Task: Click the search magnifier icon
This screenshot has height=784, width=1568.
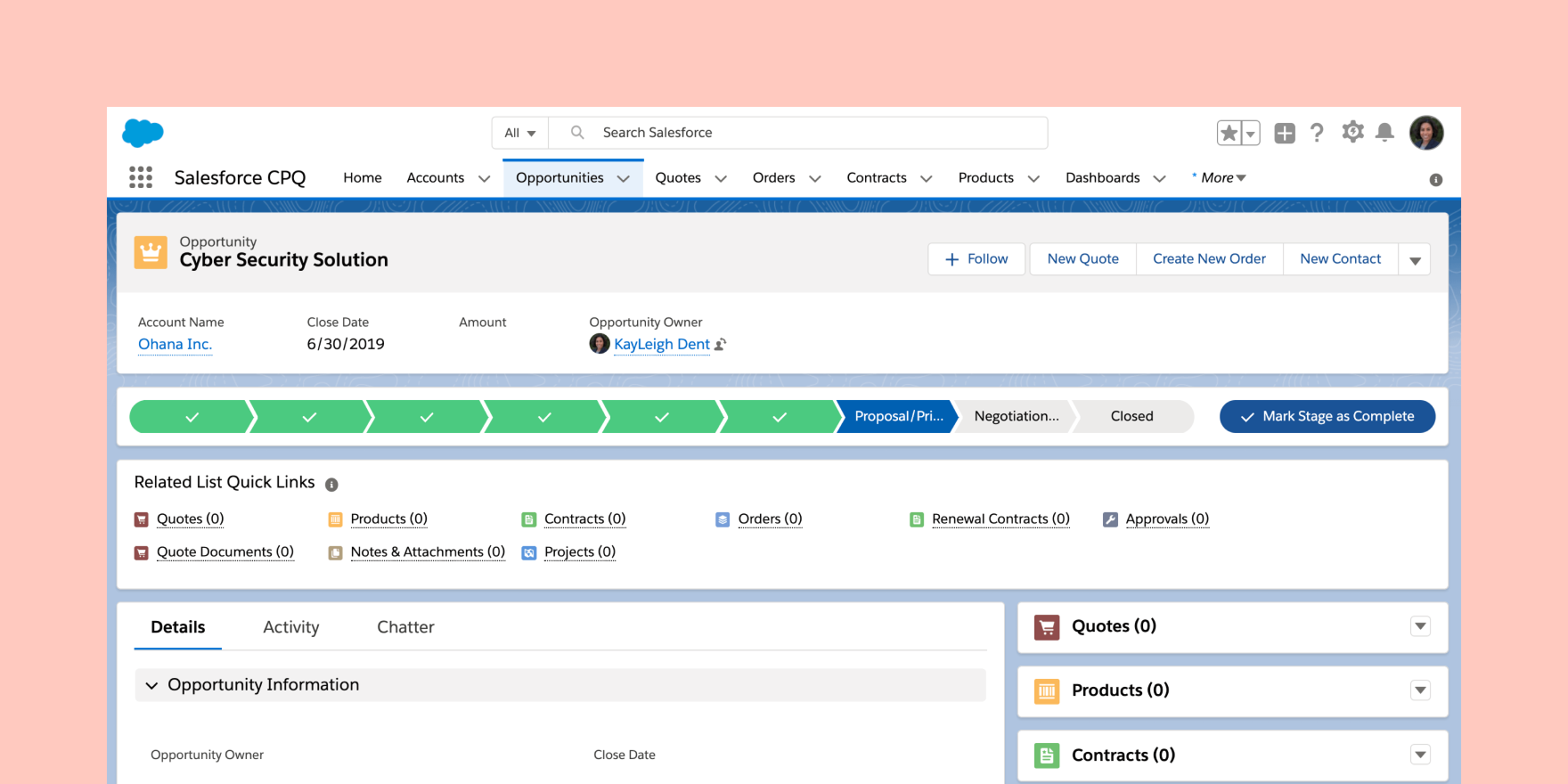Action: click(x=577, y=133)
